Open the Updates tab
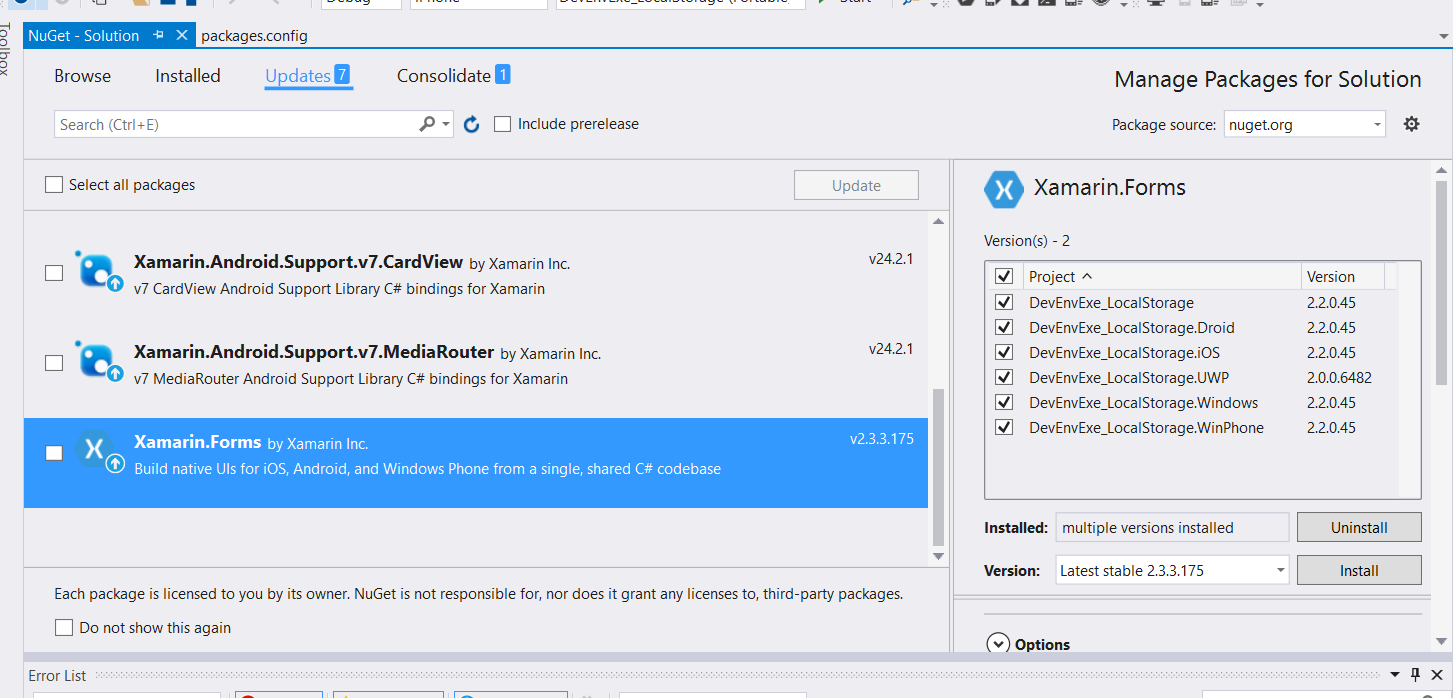 coord(308,76)
